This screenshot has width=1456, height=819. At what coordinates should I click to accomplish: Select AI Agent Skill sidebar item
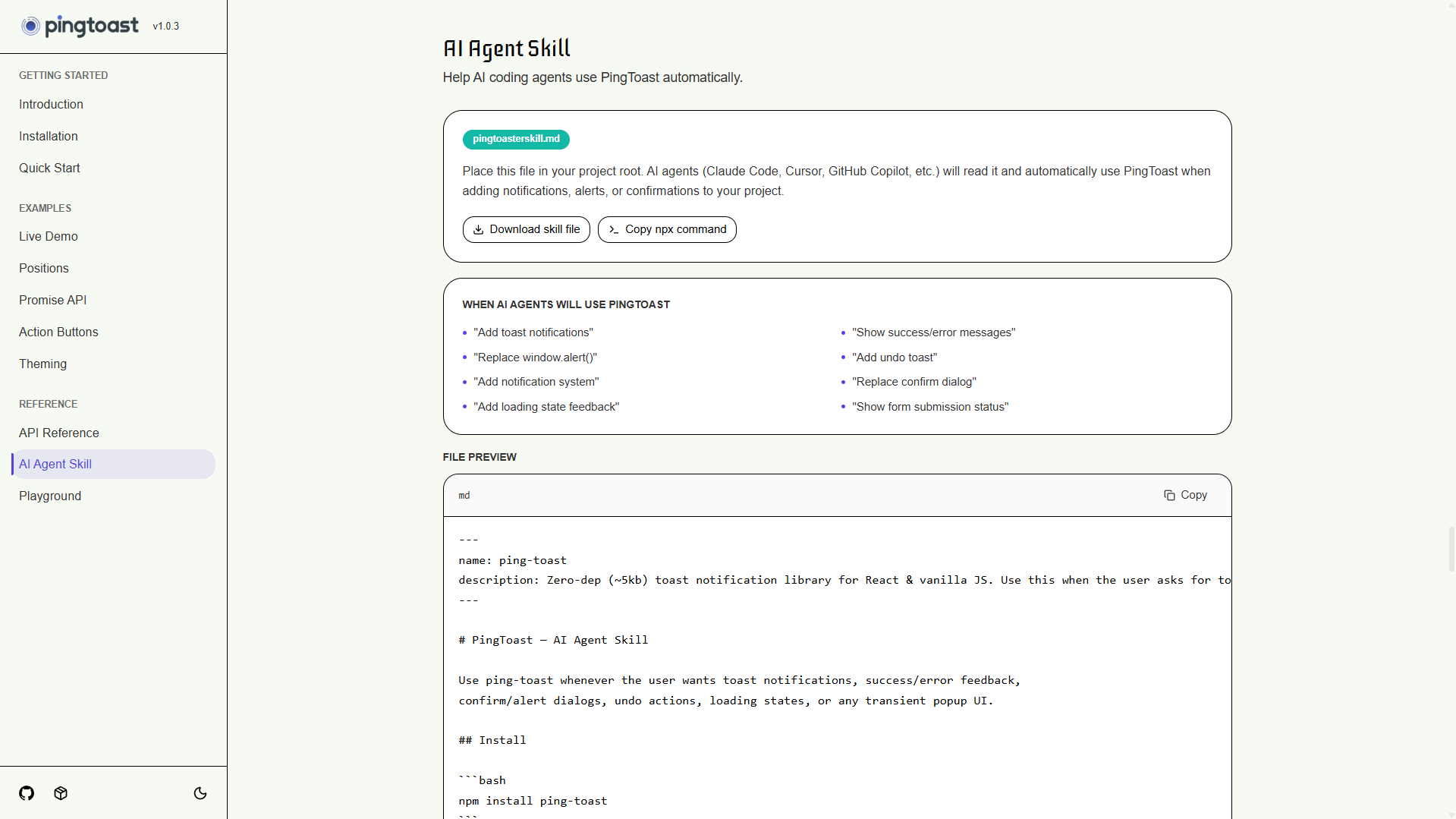pos(114,464)
